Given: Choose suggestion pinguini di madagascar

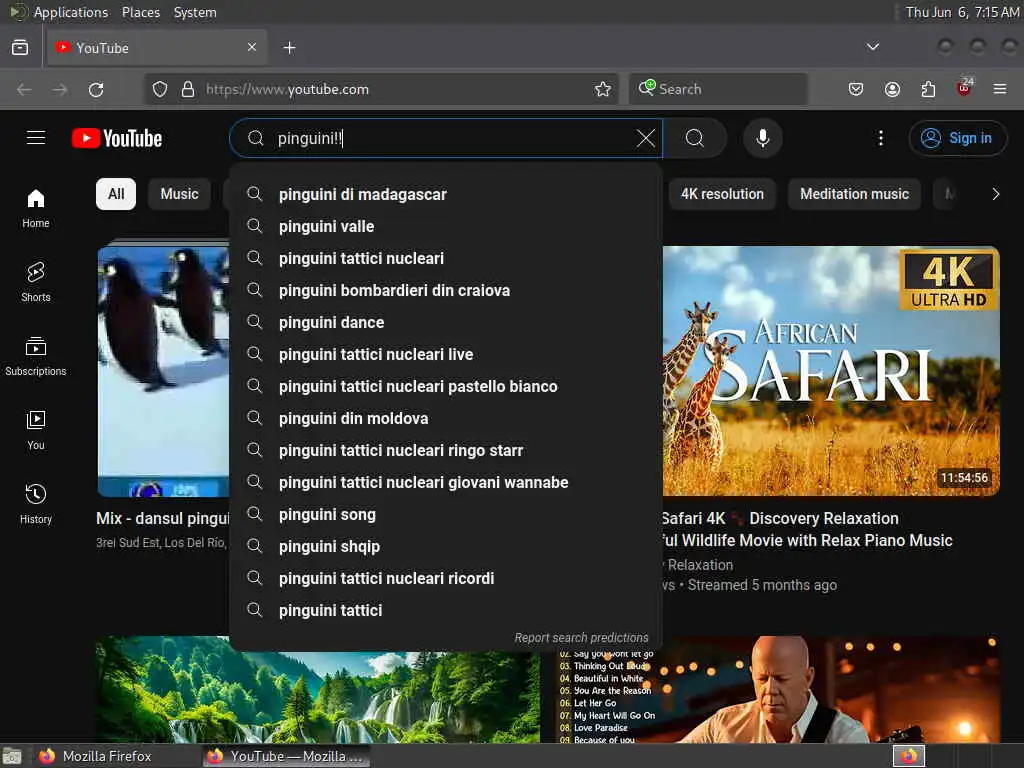Looking at the screenshot, I should 446,194.
